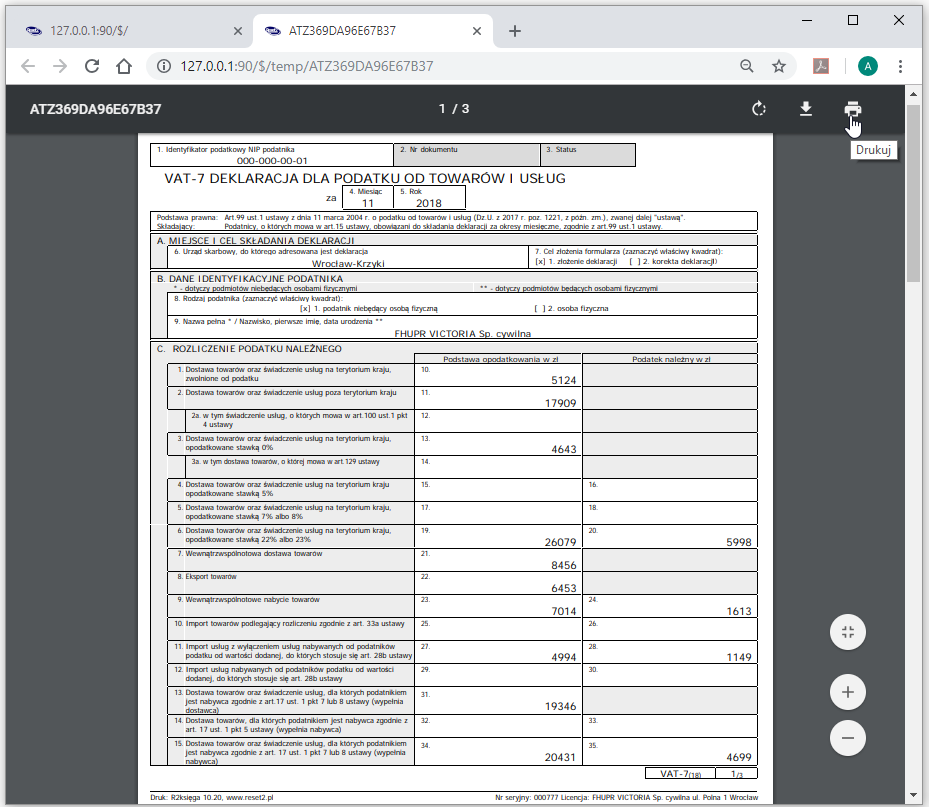
Task: Click the value 8456 in field 21
Action: [x=563, y=566]
